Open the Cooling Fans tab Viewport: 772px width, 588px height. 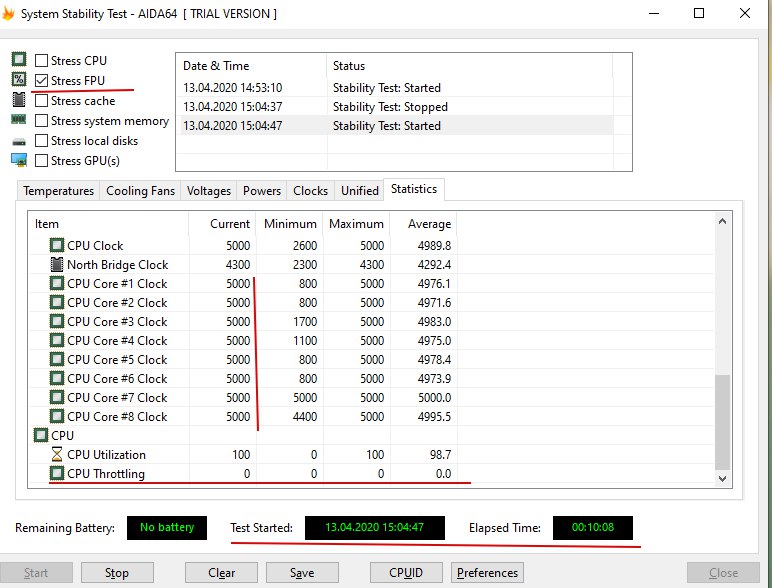point(140,191)
